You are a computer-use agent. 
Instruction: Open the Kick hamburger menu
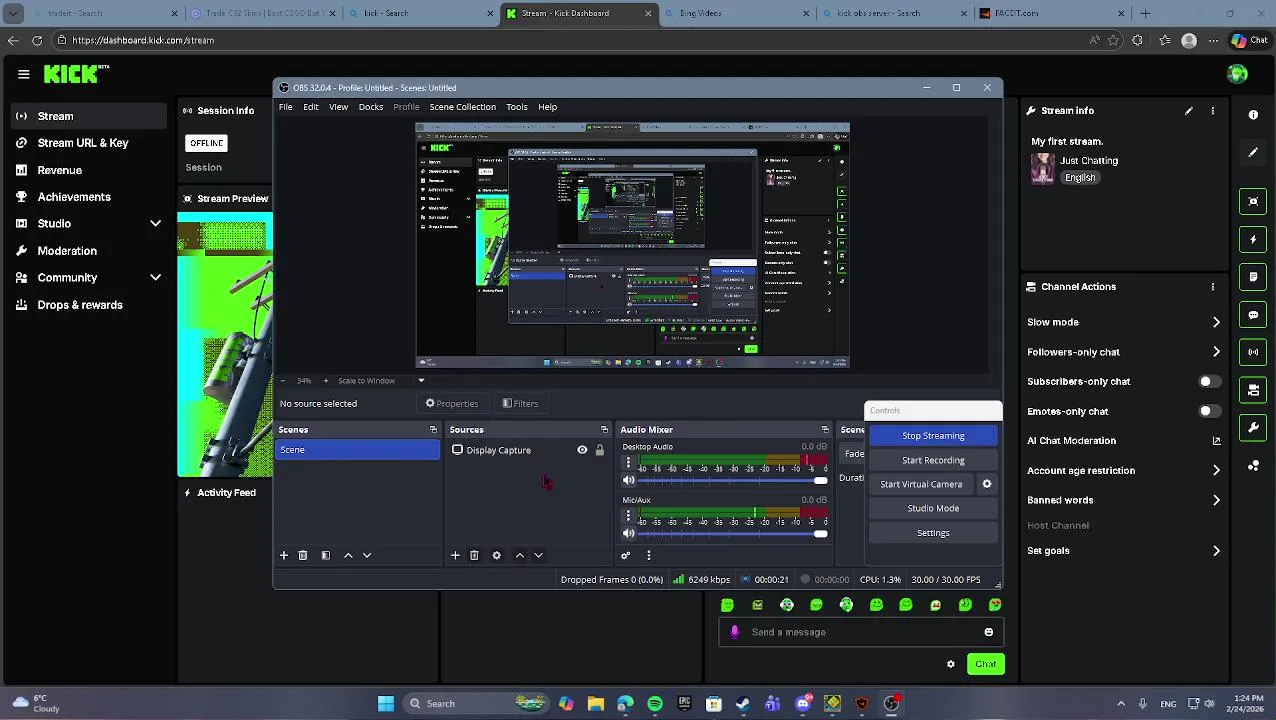tap(23, 74)
